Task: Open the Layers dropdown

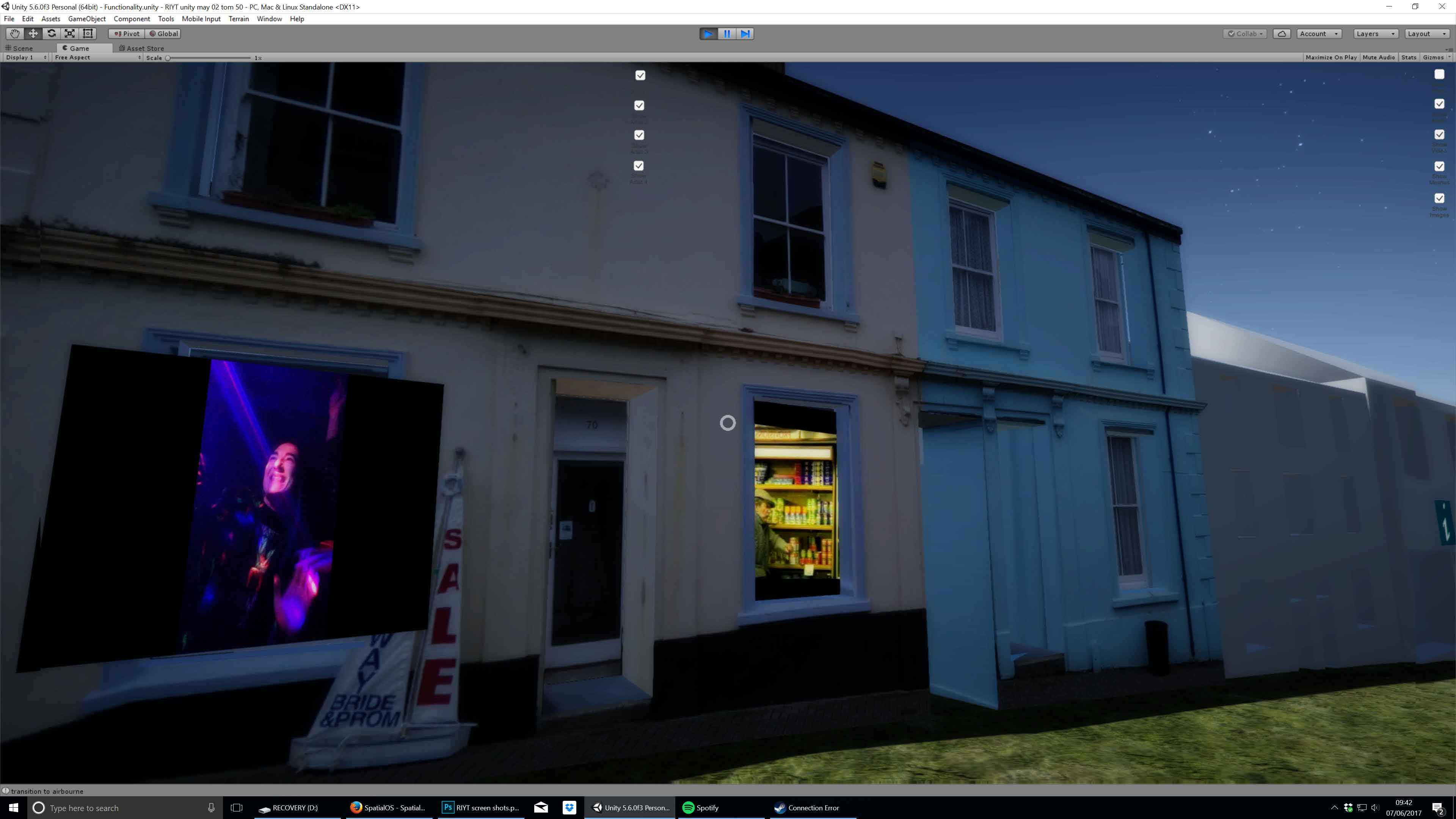Action: coord(1375,34)
